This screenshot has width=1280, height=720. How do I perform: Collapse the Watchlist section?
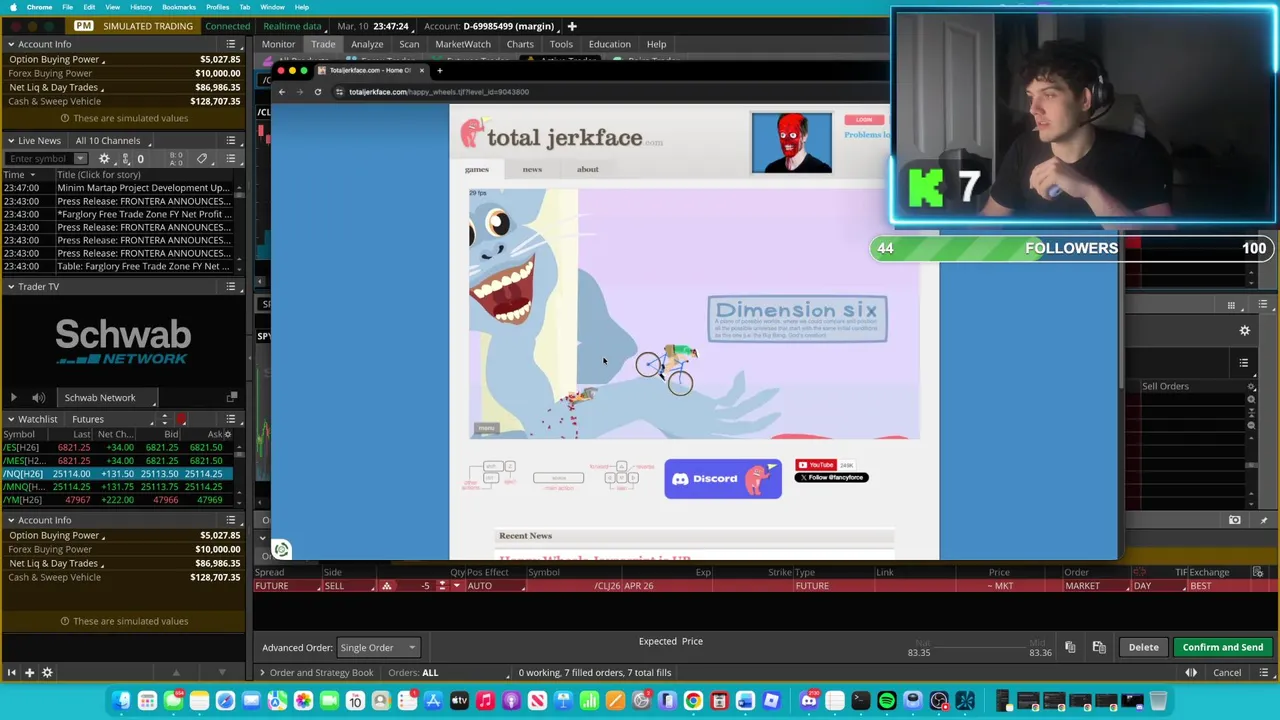click(10, 419)
